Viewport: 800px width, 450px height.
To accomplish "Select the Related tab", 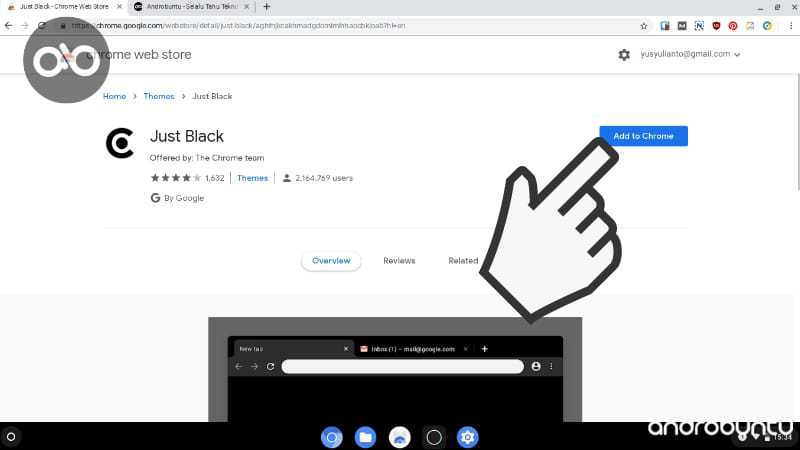I will coord(463,261).
